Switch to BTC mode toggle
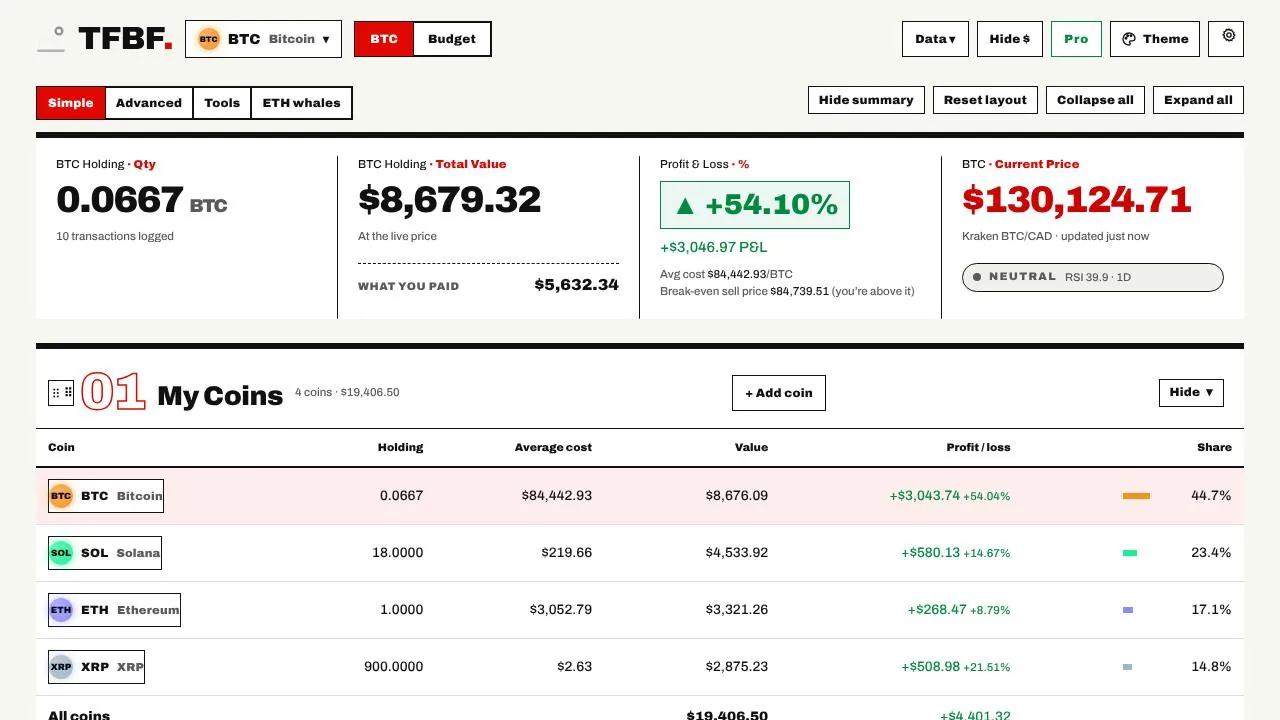The image size is (1280, 720). (x=384, y=39)
